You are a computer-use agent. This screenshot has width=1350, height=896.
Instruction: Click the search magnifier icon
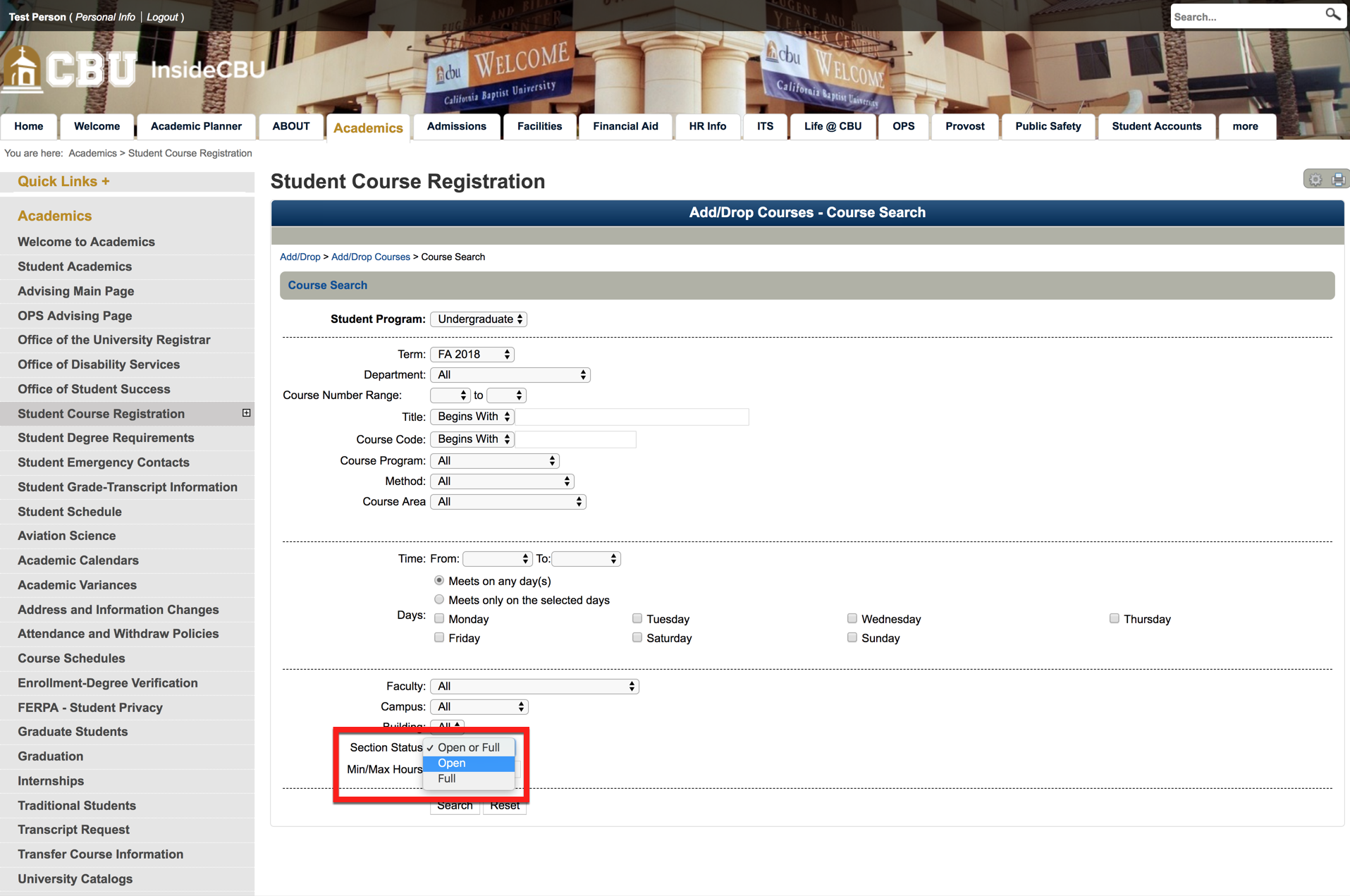(1332, 15)
